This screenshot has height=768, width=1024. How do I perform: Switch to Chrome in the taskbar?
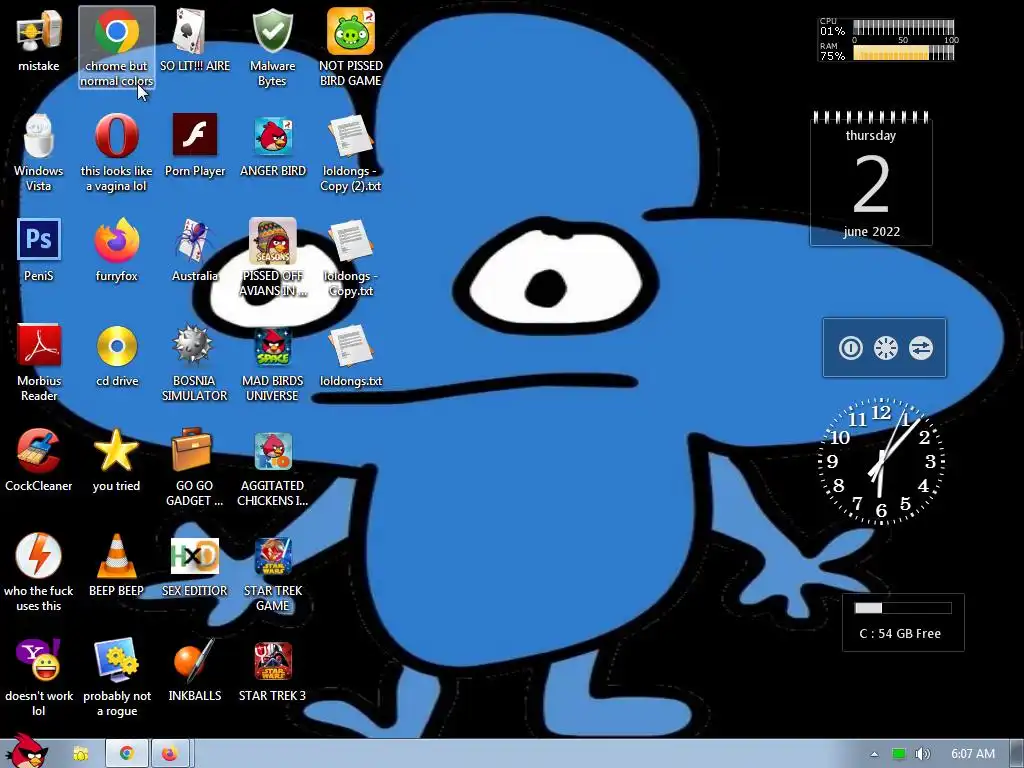tap(127, 754)
